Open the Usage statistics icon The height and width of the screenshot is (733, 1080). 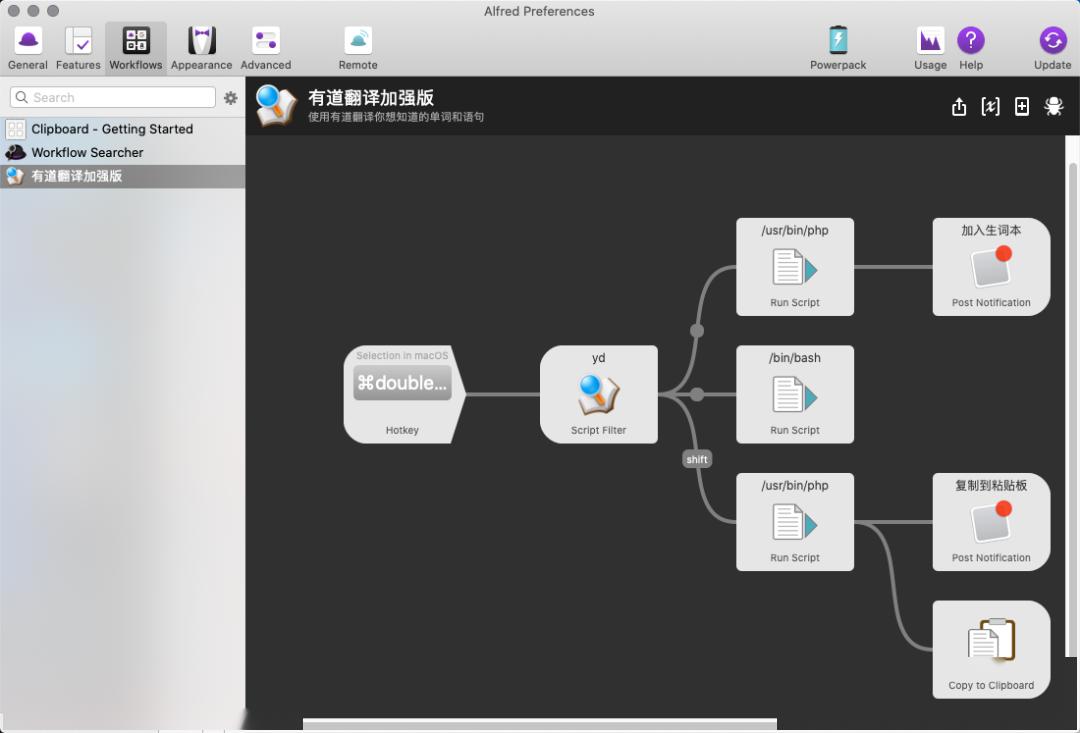point(930,40)
